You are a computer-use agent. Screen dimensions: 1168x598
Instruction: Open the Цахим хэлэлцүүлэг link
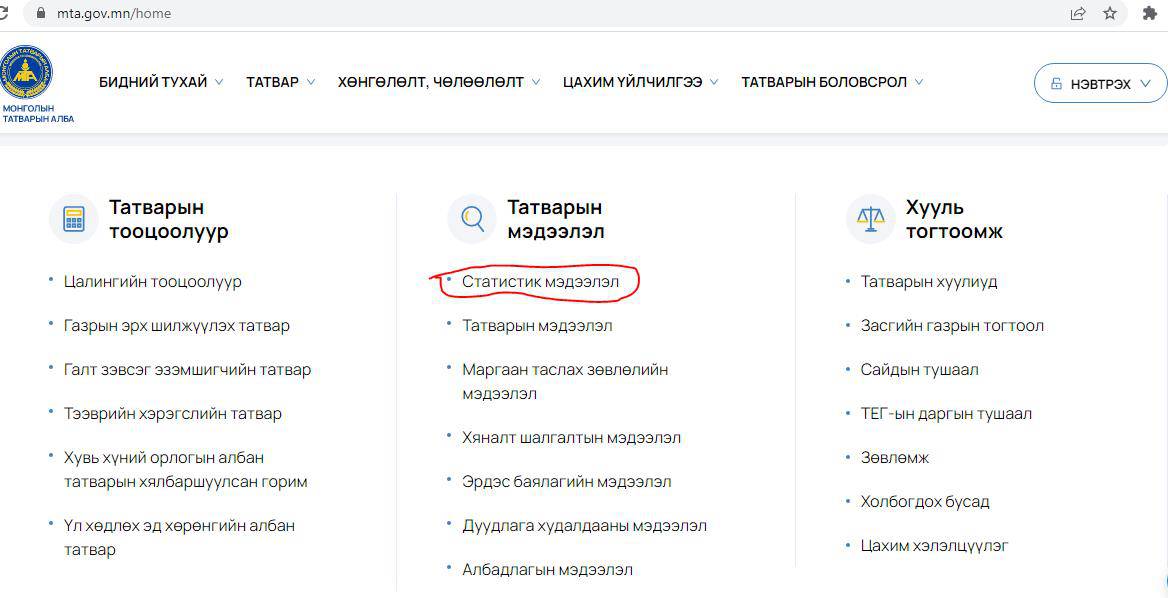[934, 546]
